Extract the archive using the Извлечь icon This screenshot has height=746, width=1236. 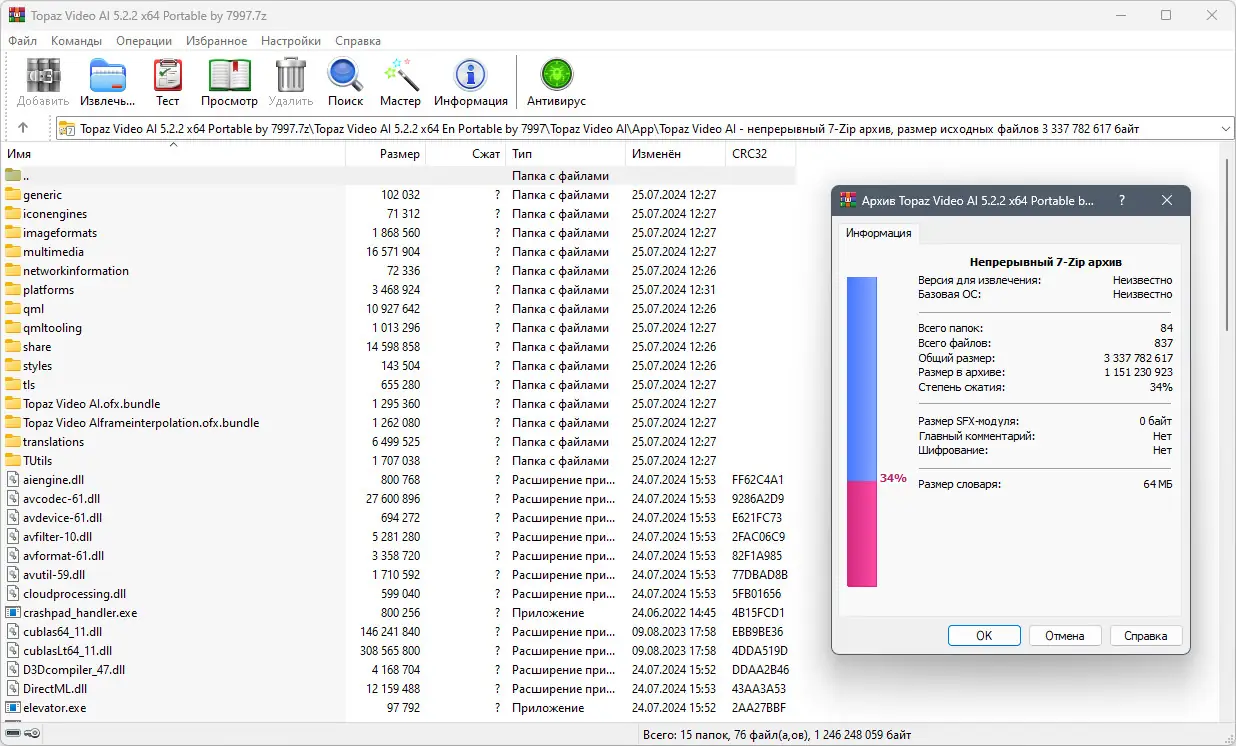pos(107,80)
